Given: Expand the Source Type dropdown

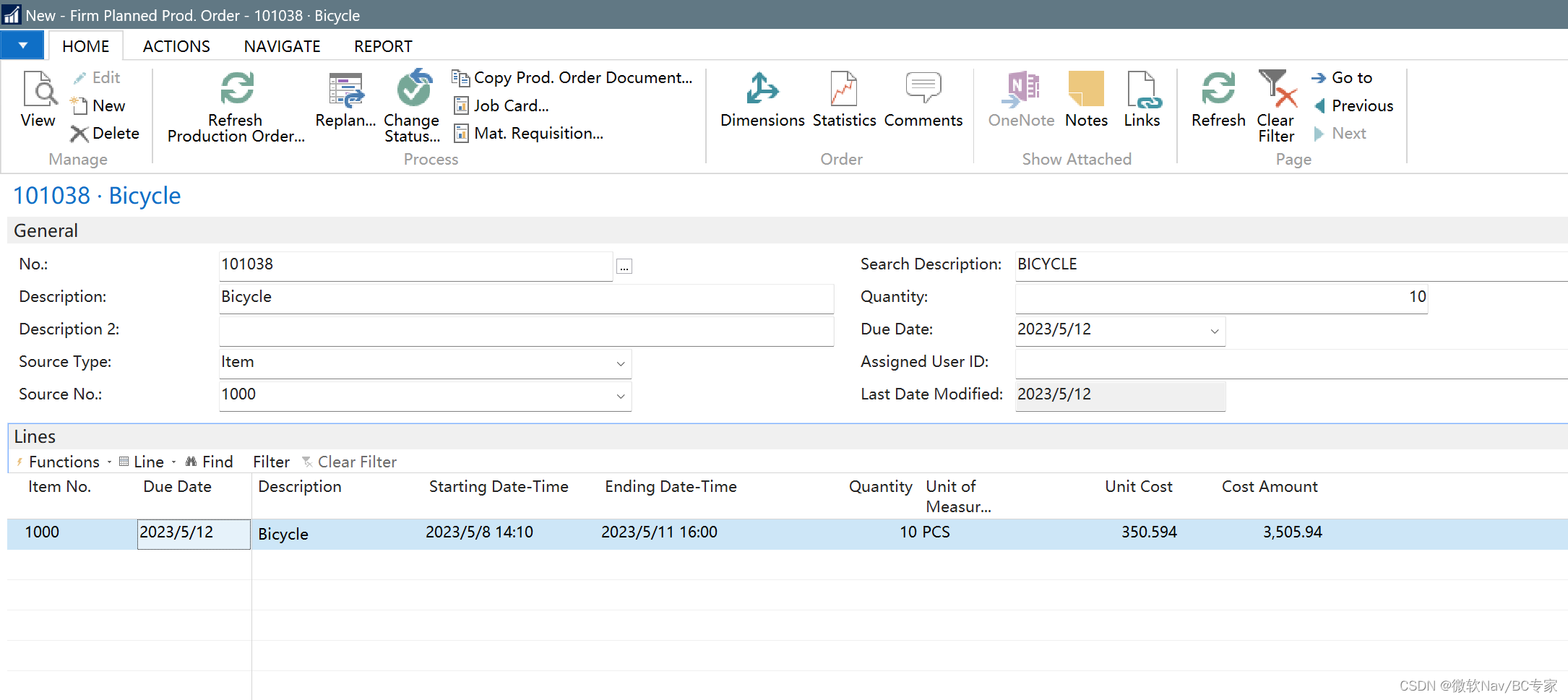Looking at the screenshot, I should pyautogui.click(x=621, y=363).
